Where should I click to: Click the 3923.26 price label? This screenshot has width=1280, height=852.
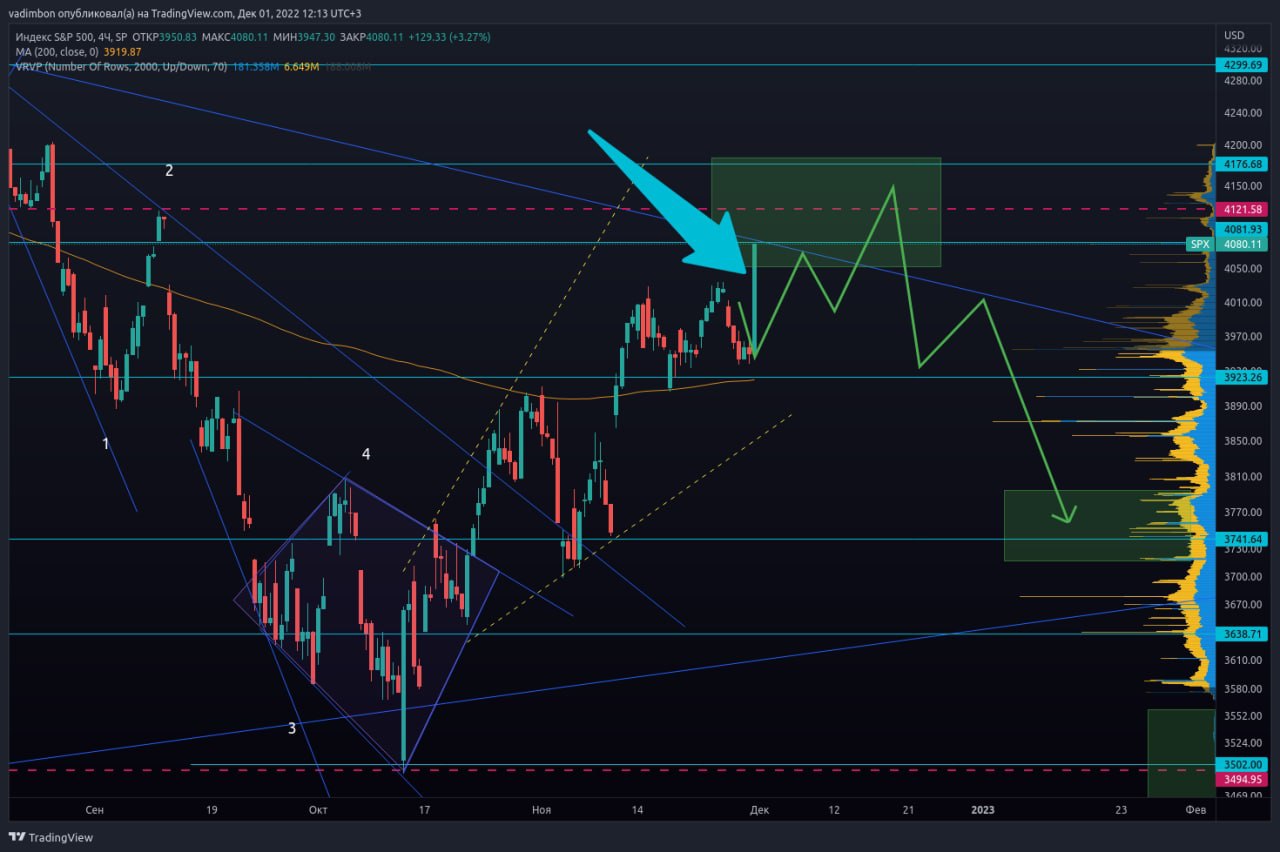click(x=1241, y=378)
